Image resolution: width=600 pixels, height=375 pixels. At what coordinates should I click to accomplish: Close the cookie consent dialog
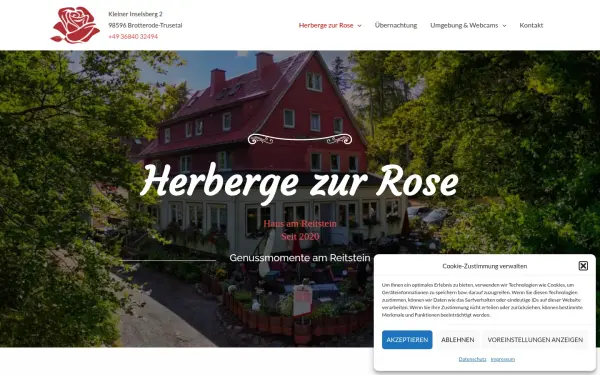(583, 266)
